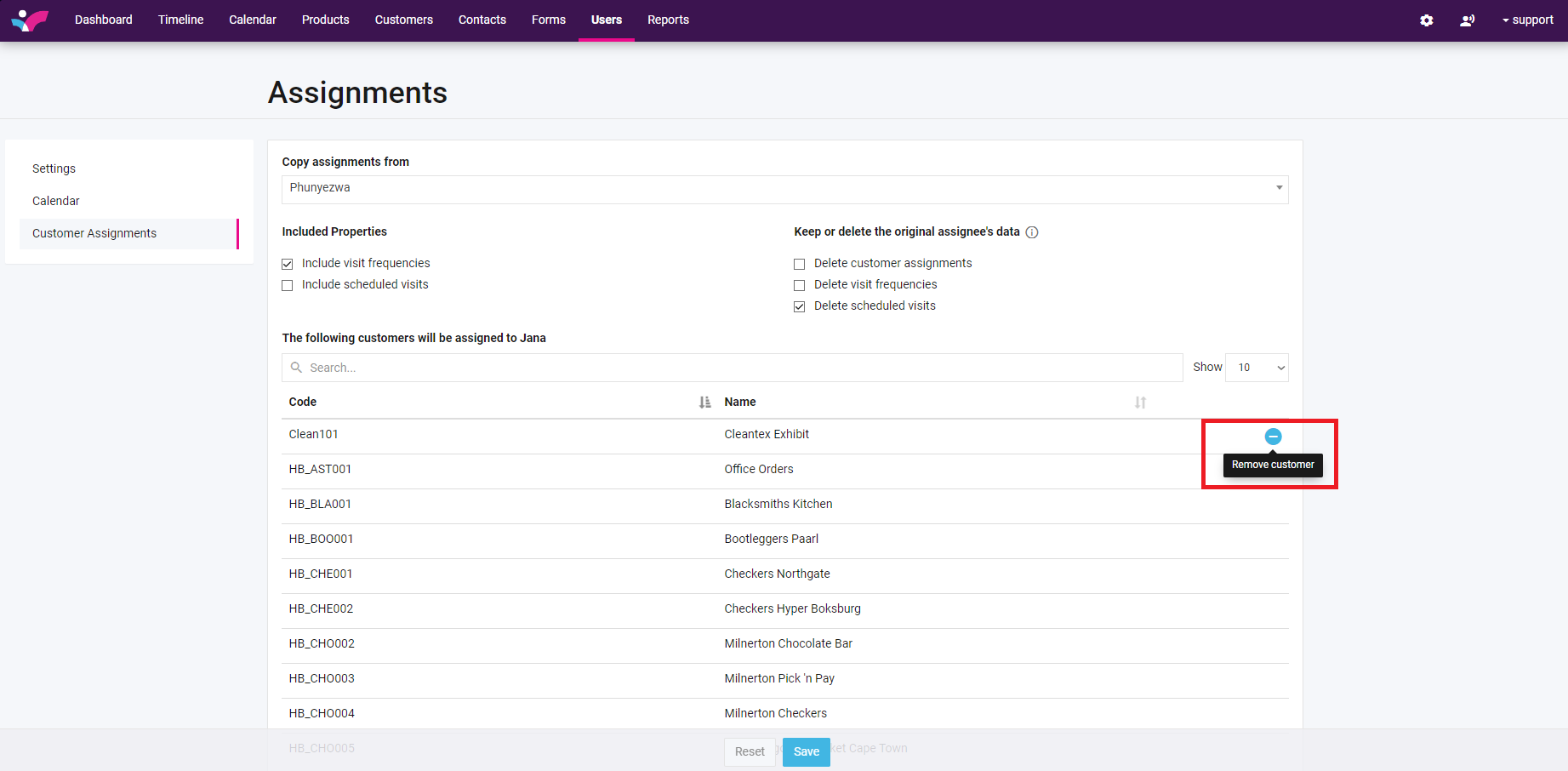Expand the Show 10 rows dropdown
The image size is (1568, 771).
(x=1257, y=368)
